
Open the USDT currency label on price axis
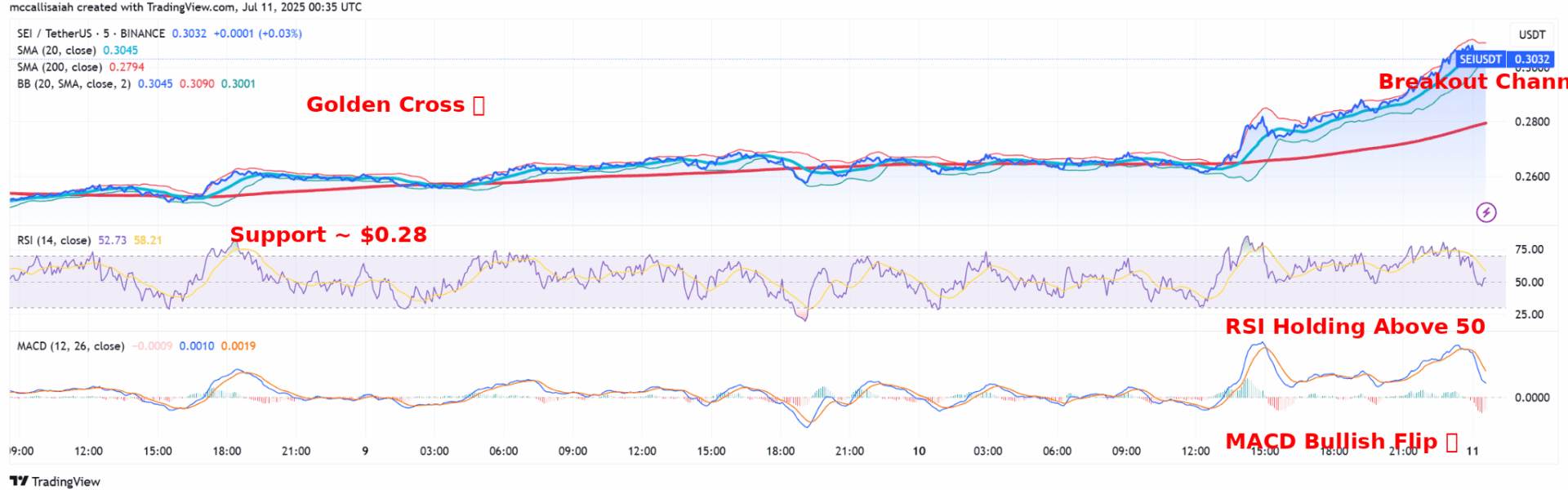(x=1532, y=34)
